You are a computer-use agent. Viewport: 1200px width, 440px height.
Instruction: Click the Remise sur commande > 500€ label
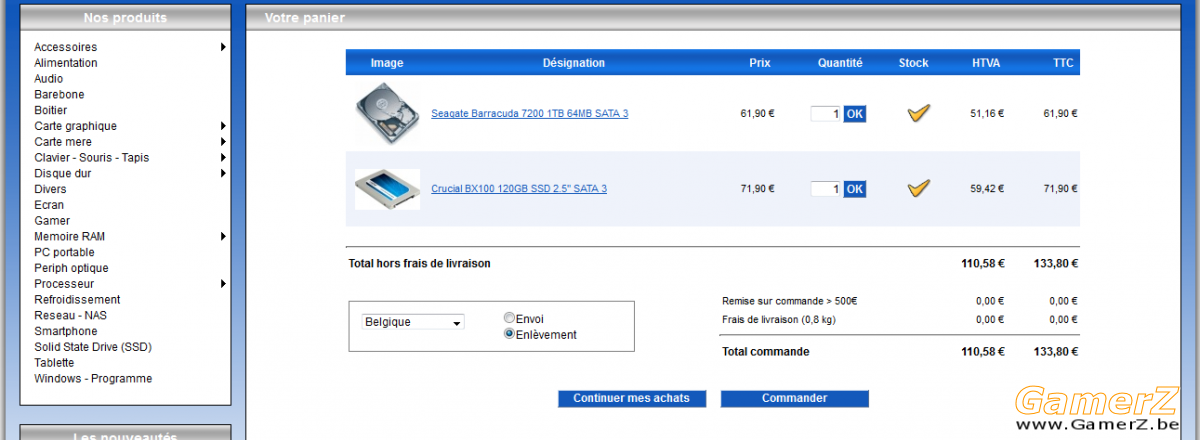[790, 301]
